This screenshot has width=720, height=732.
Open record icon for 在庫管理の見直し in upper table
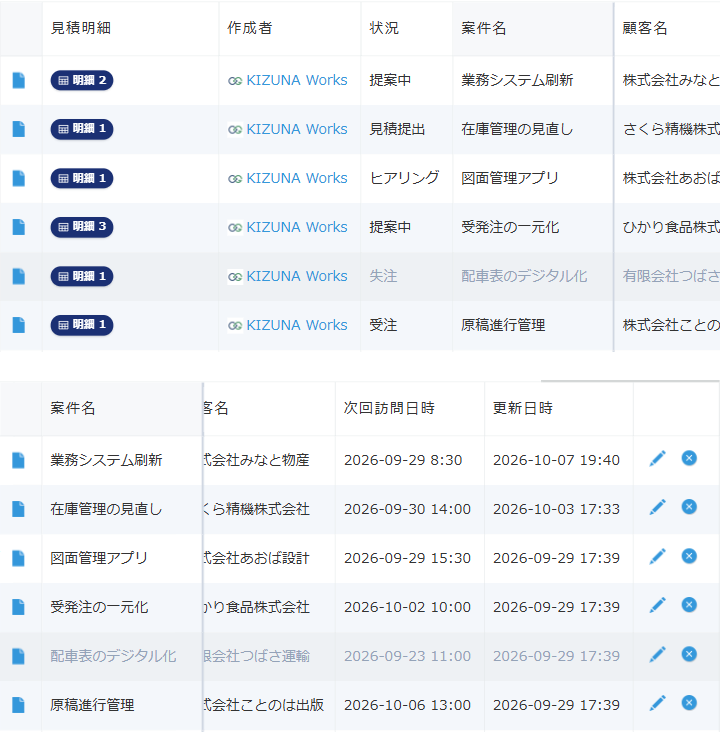pyautogui.click(x=19, y=129)
